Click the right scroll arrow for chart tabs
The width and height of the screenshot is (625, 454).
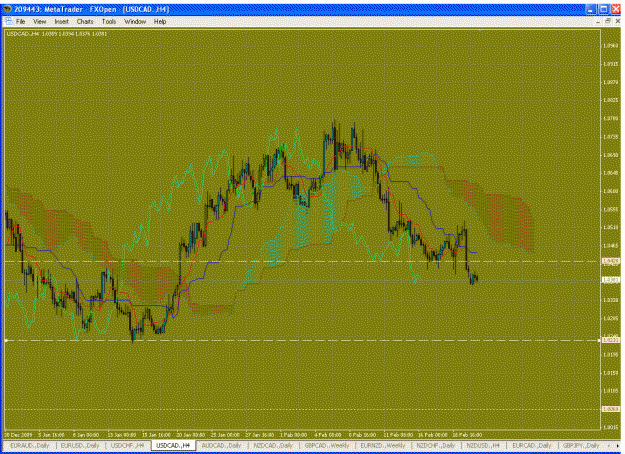[x=619, y=445]
